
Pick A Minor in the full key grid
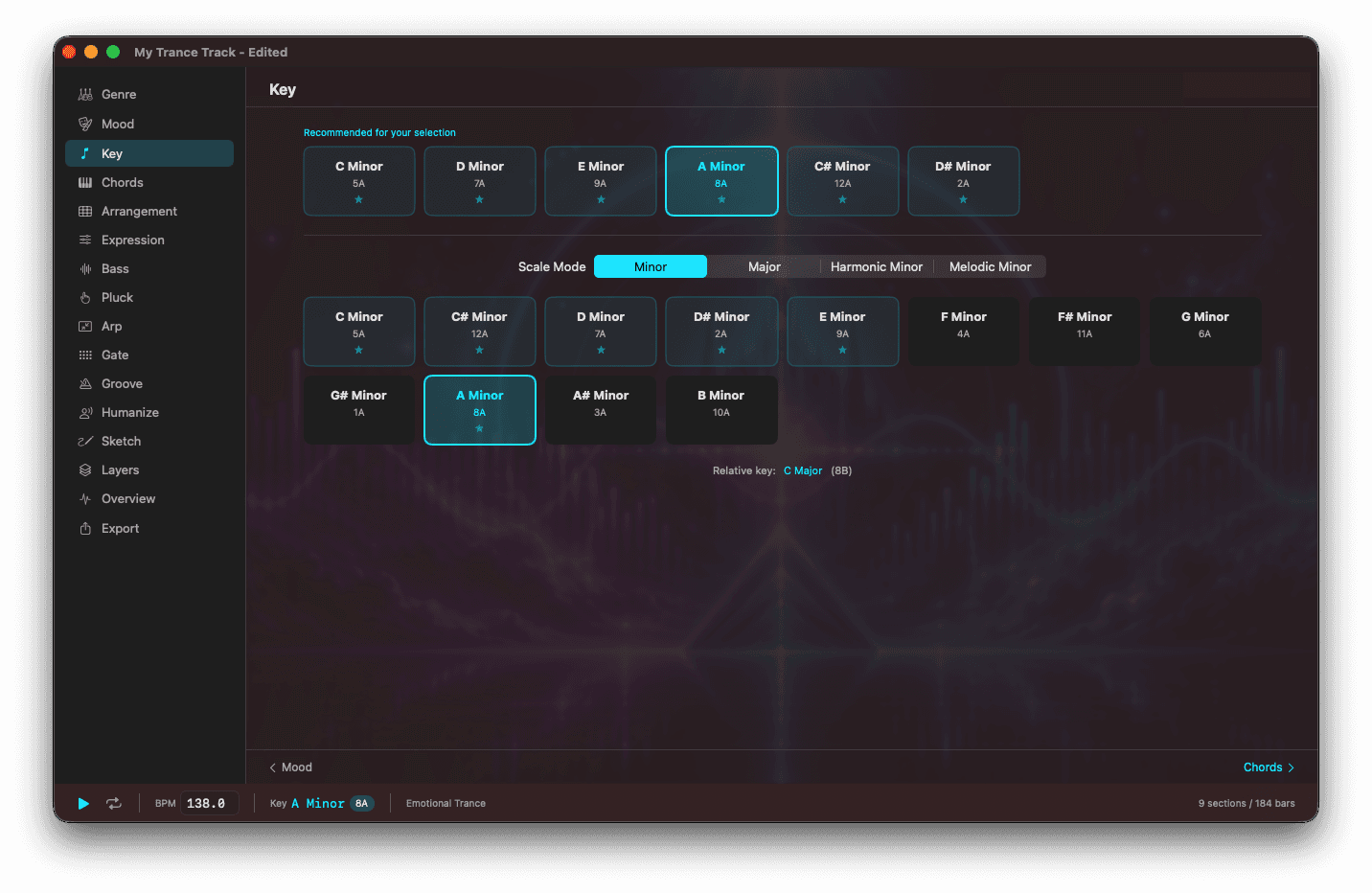[x=480, y=410]
